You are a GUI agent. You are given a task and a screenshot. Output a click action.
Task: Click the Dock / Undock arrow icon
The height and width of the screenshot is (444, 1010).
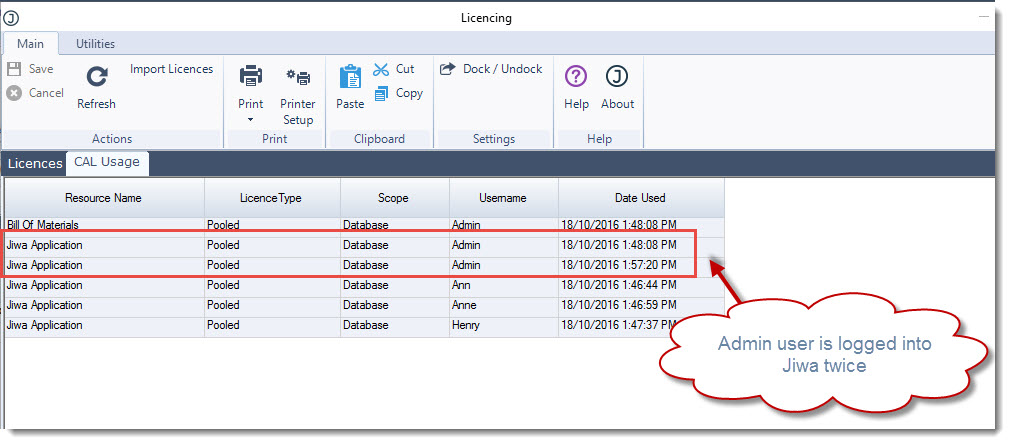(x=448, y=69)
